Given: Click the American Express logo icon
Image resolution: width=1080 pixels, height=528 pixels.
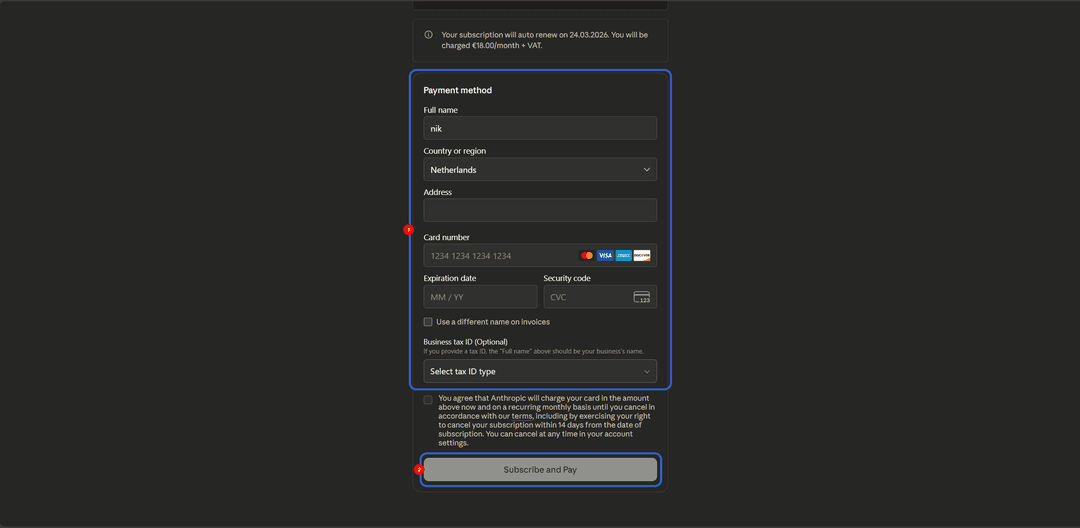Looking at the screenshot, I should tap(623, 255).
